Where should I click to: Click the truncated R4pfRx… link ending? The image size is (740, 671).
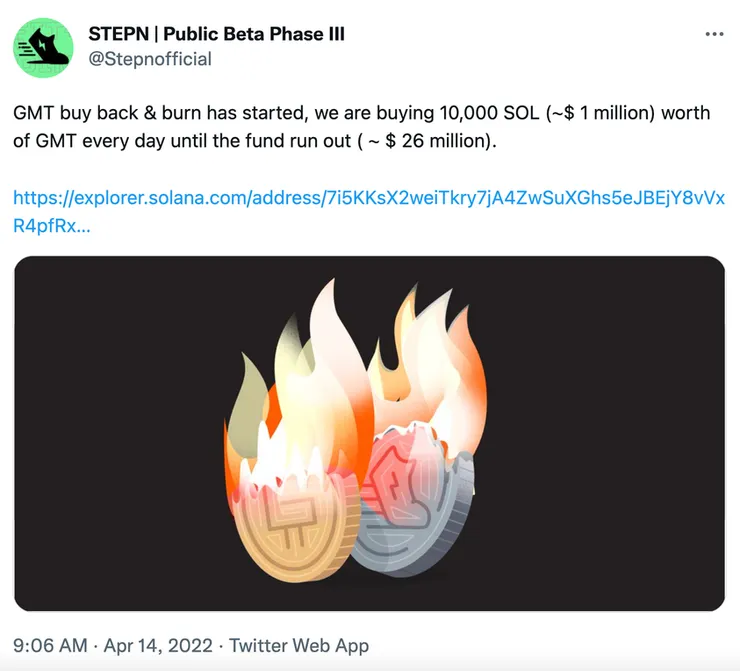52,226
